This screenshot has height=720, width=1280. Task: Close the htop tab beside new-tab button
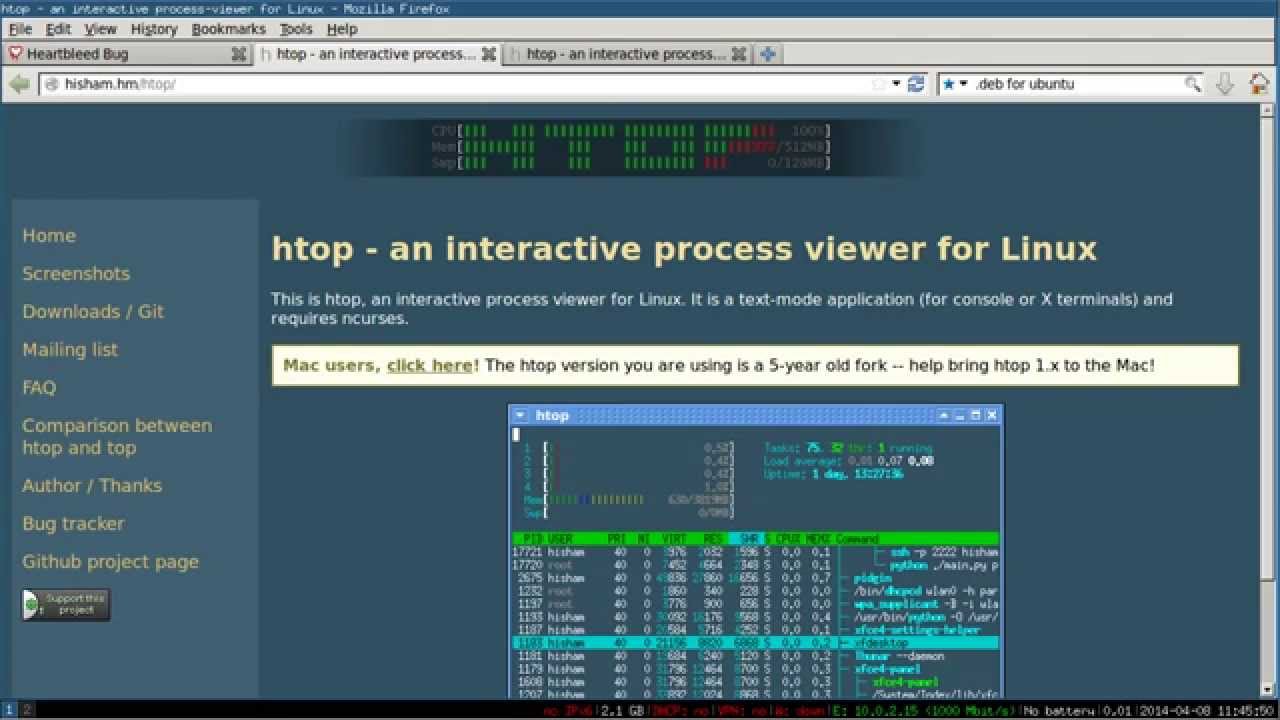pyautogui.click(x=739, y=54)
